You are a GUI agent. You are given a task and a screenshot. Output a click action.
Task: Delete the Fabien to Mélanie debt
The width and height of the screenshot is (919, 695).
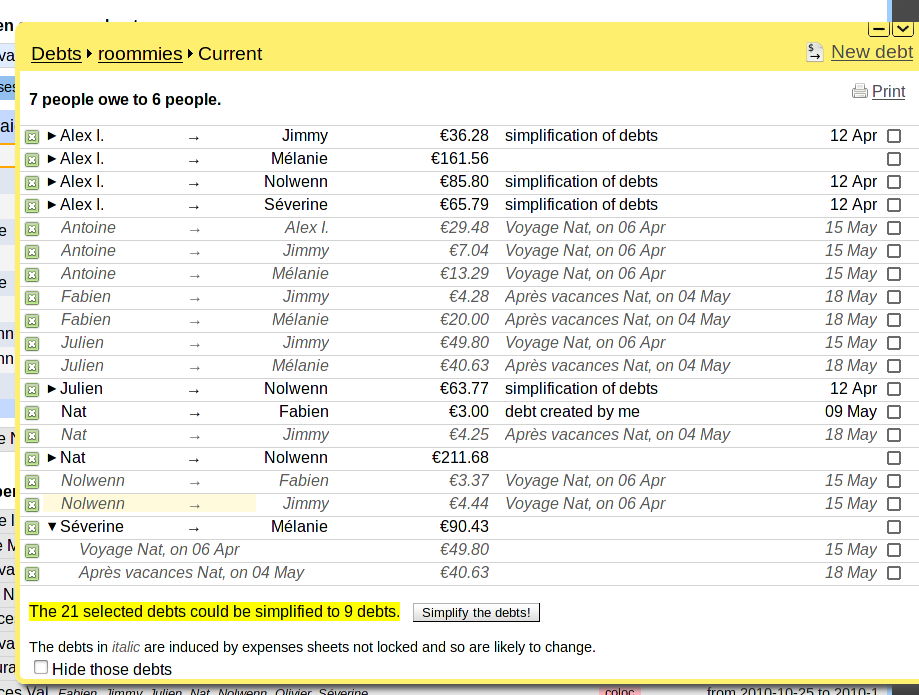32,321
